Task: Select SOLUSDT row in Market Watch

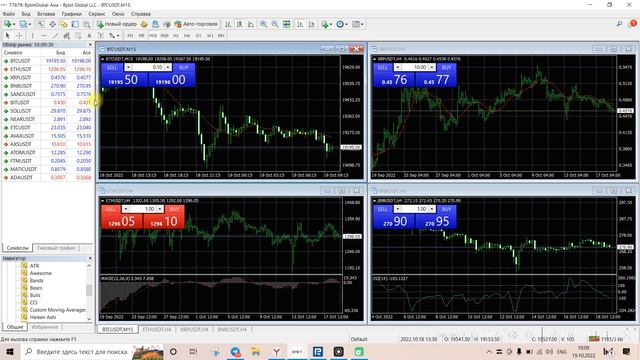Action: tap(47, 111)
